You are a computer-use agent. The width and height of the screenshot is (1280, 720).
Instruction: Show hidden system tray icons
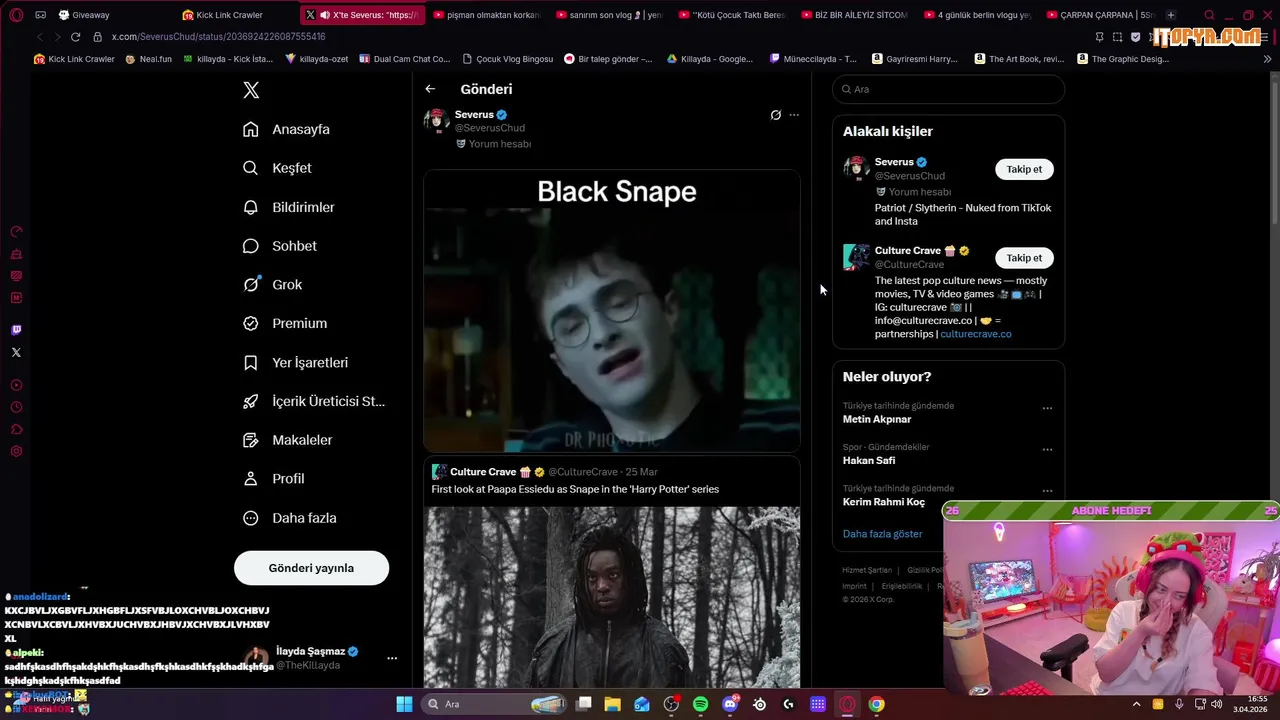pos(1136,704)
